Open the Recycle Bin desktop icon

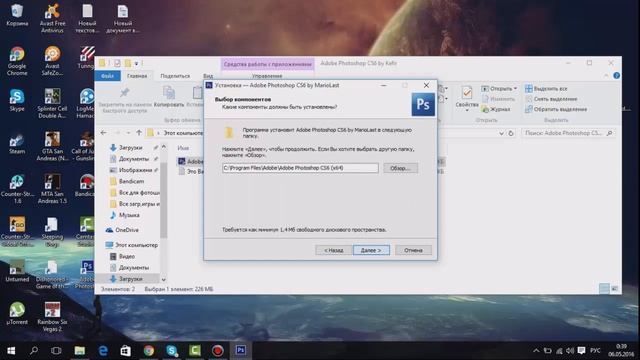pyautogui.click(x=17, y=16)
